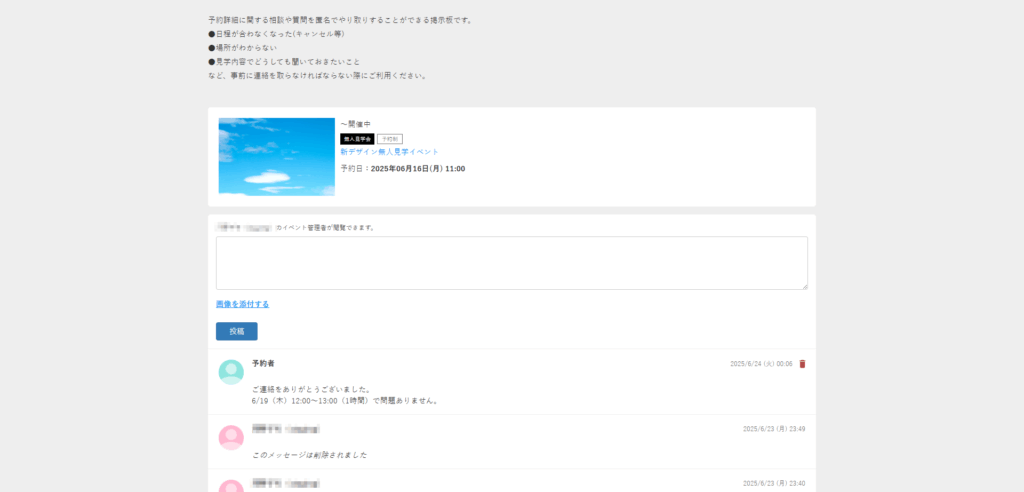The width and height of the screenshot is (1024, 492).
Task: Click the pink avatar beside the deleted message
Action: [x=231, y=438]
